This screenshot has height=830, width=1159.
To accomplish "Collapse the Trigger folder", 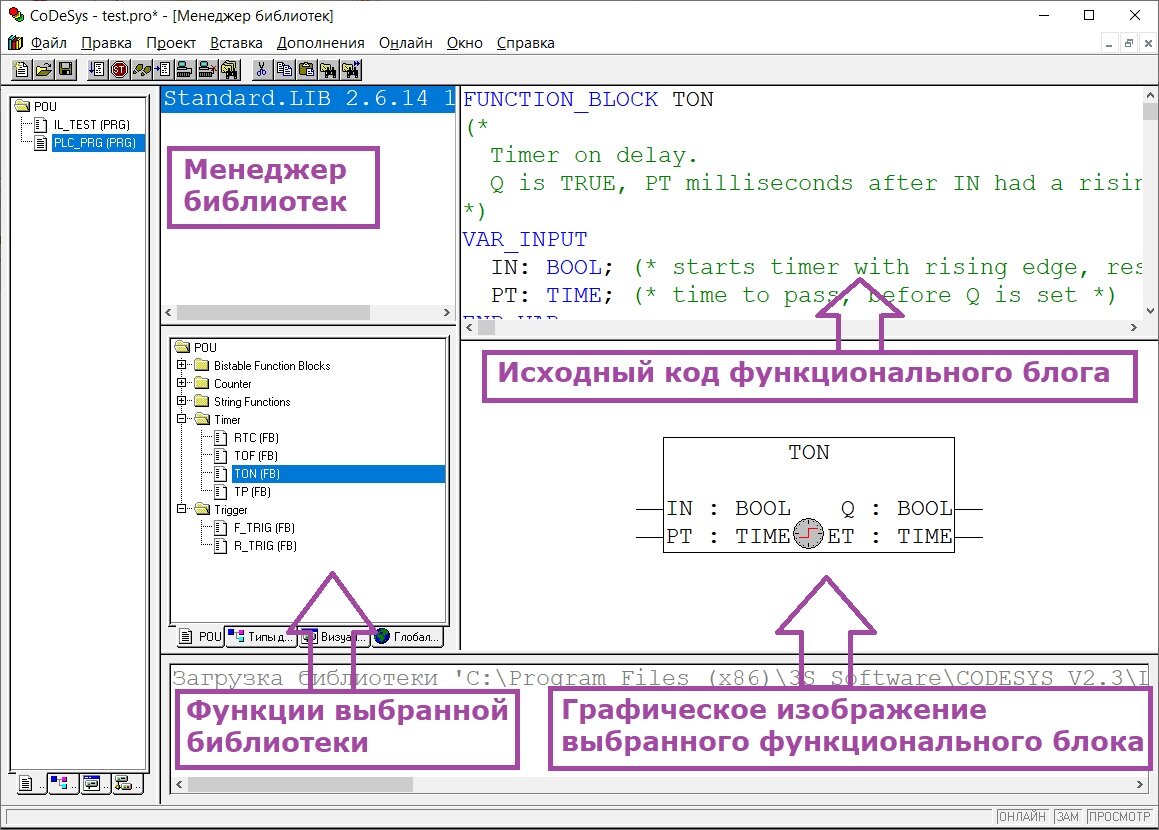I will (181, 509).
